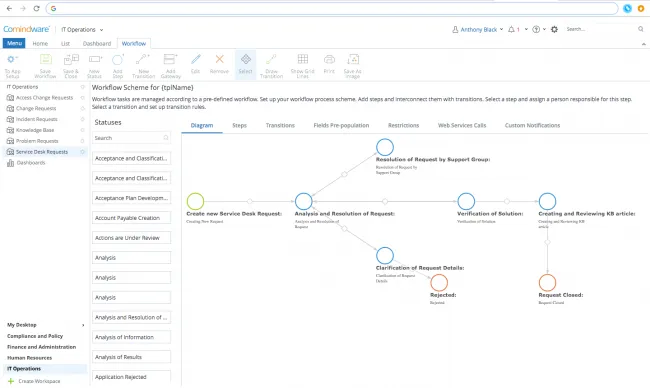Open Incident Requests in sidebar
The height and width of the screenshot is (388, 650).
[36, 119]
